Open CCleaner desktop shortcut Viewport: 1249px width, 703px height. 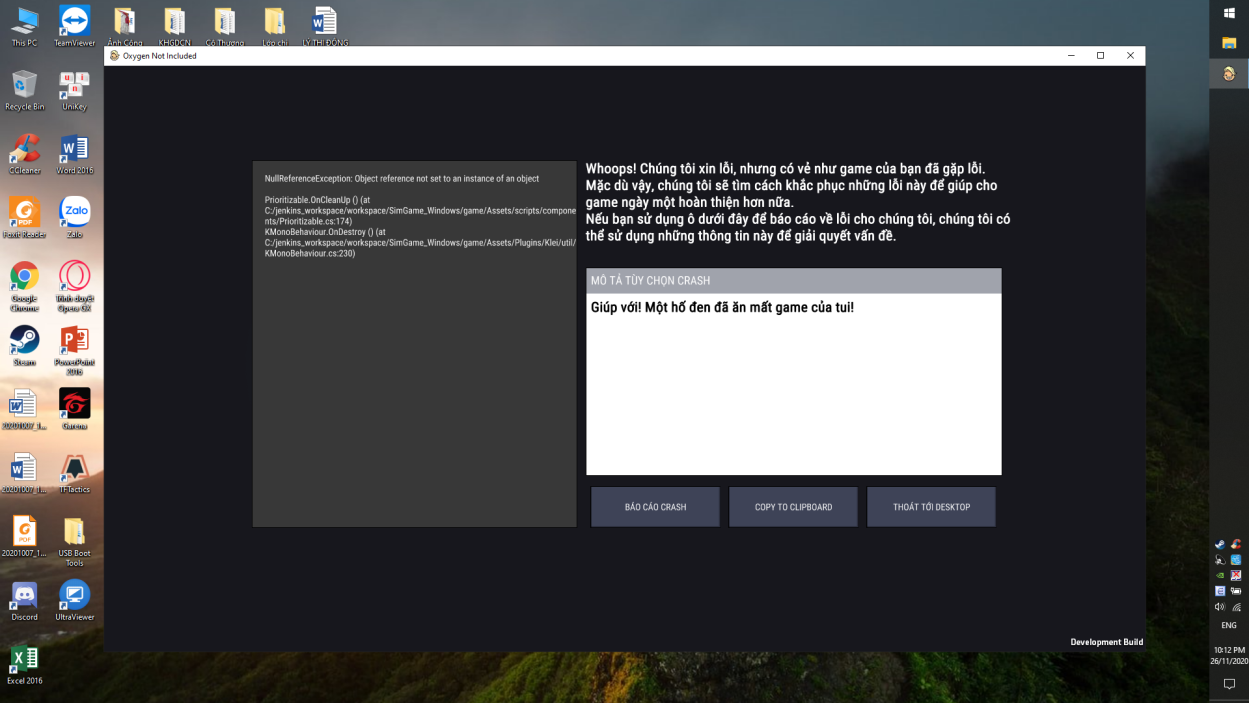24,155
